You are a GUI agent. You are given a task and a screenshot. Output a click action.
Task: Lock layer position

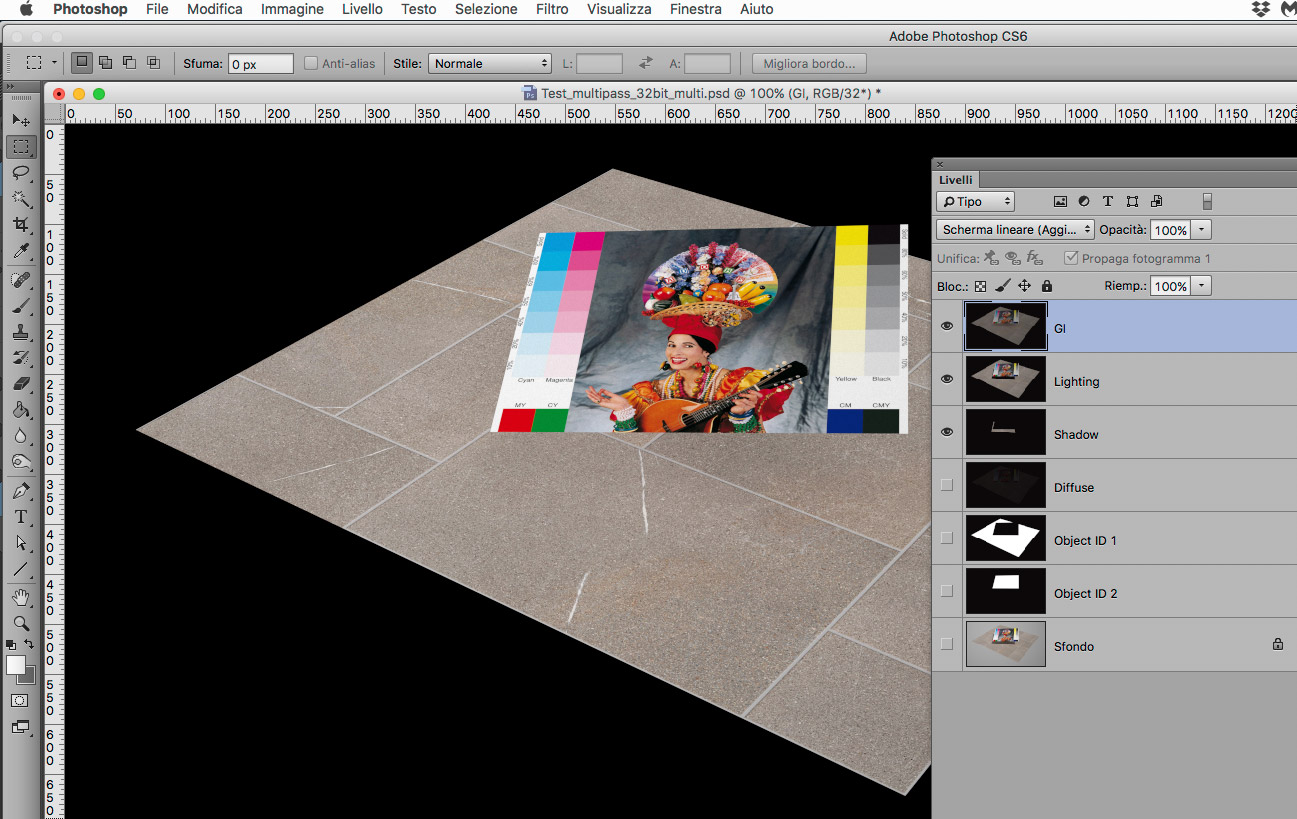coord(1024,286)
